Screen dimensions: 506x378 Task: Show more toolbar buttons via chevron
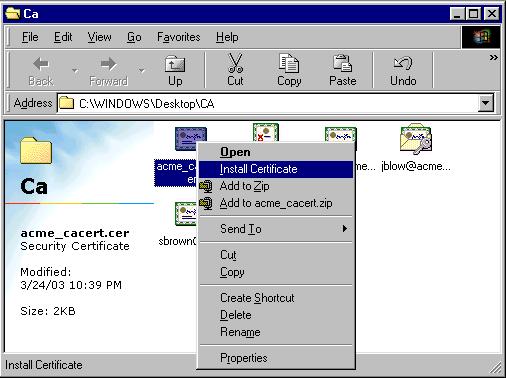point(494,58)
